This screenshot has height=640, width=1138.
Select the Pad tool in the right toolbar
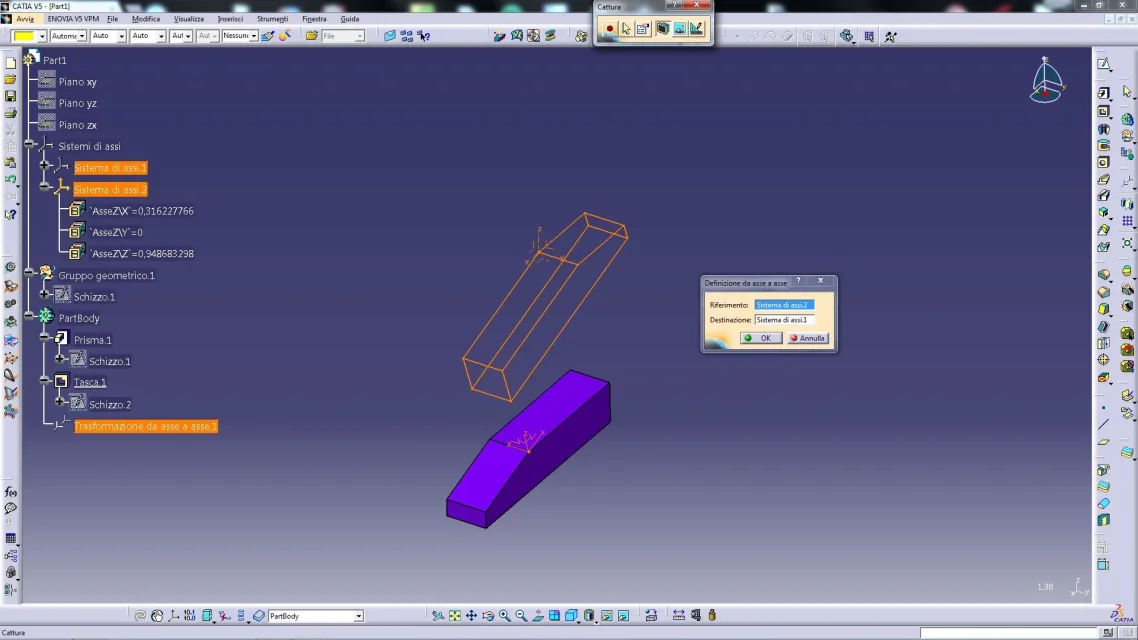[x=1104, y=94]
